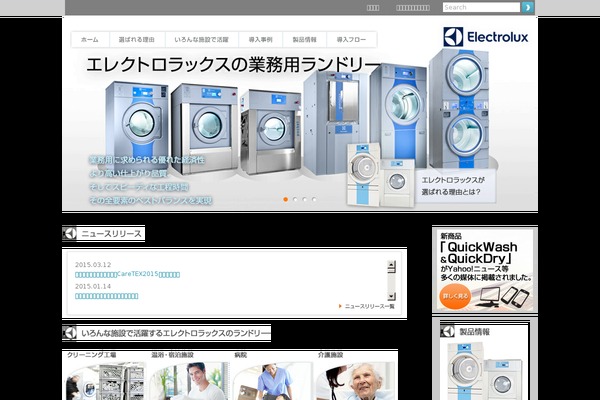Select the second carousel dot

click(x=295, y=199)
